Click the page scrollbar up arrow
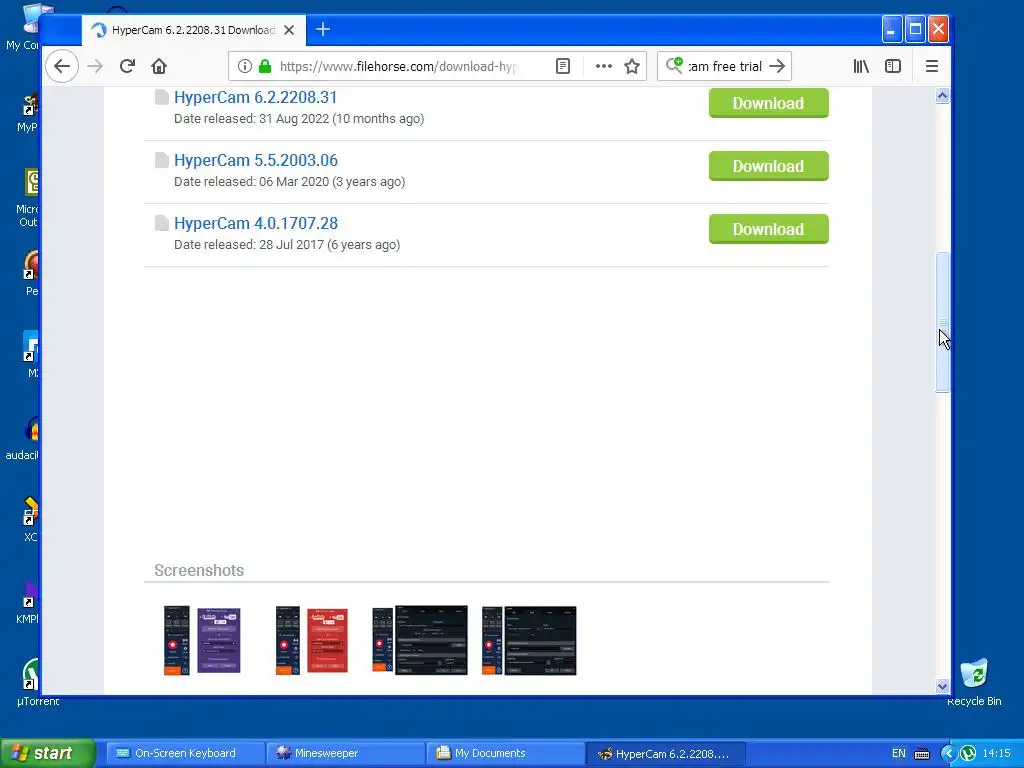 tap(942, 96)
